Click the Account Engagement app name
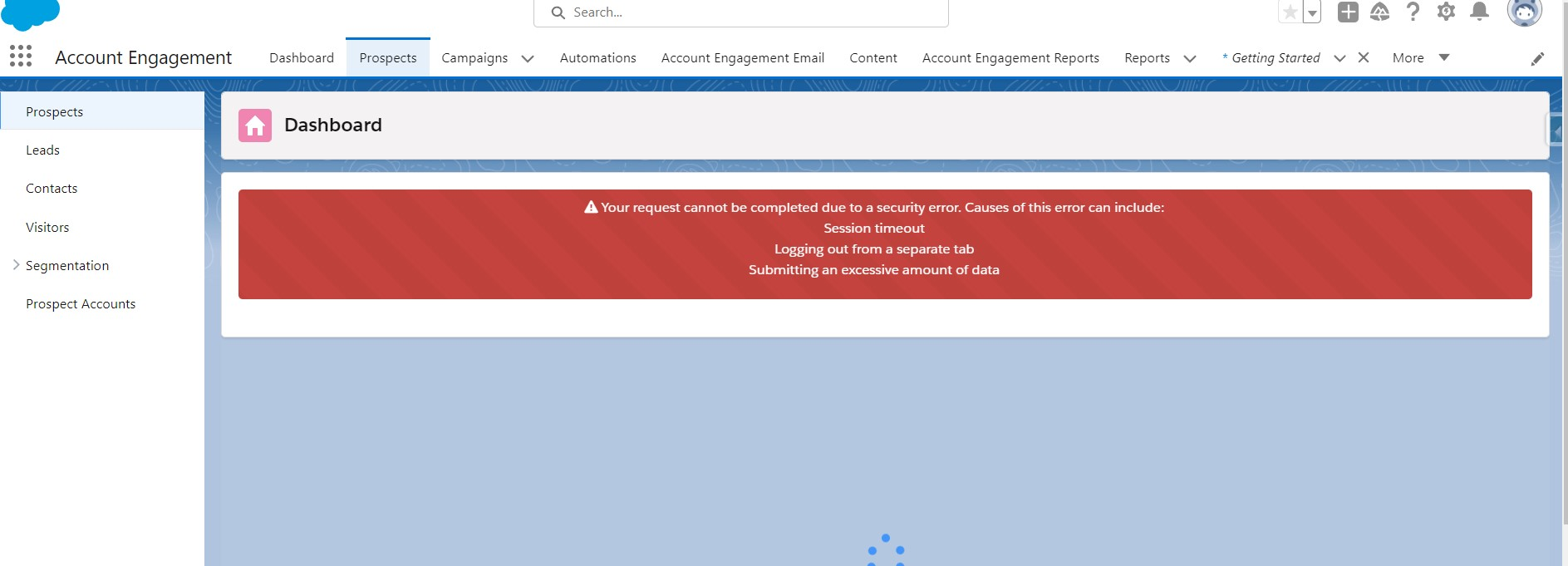 coord(143,57)
